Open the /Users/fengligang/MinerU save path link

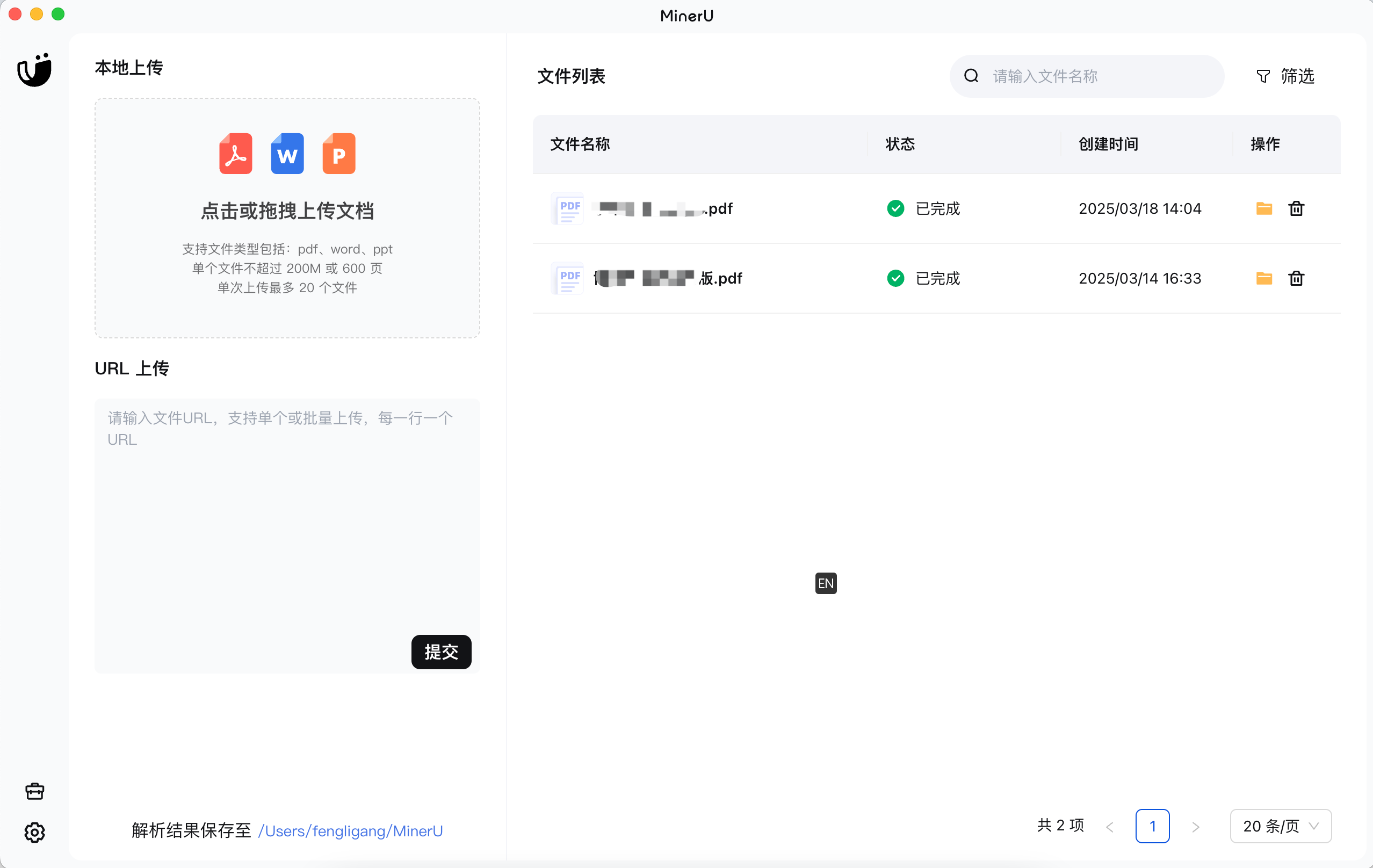[350, 831]
